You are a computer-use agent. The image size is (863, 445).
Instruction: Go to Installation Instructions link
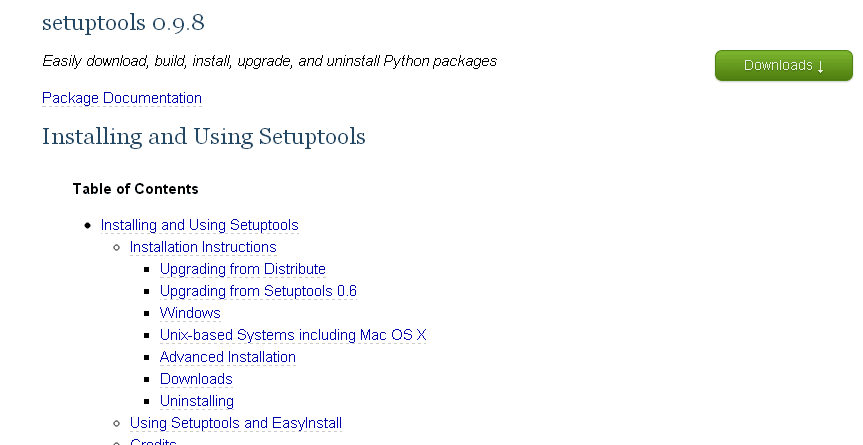click(x=203, y=247)
